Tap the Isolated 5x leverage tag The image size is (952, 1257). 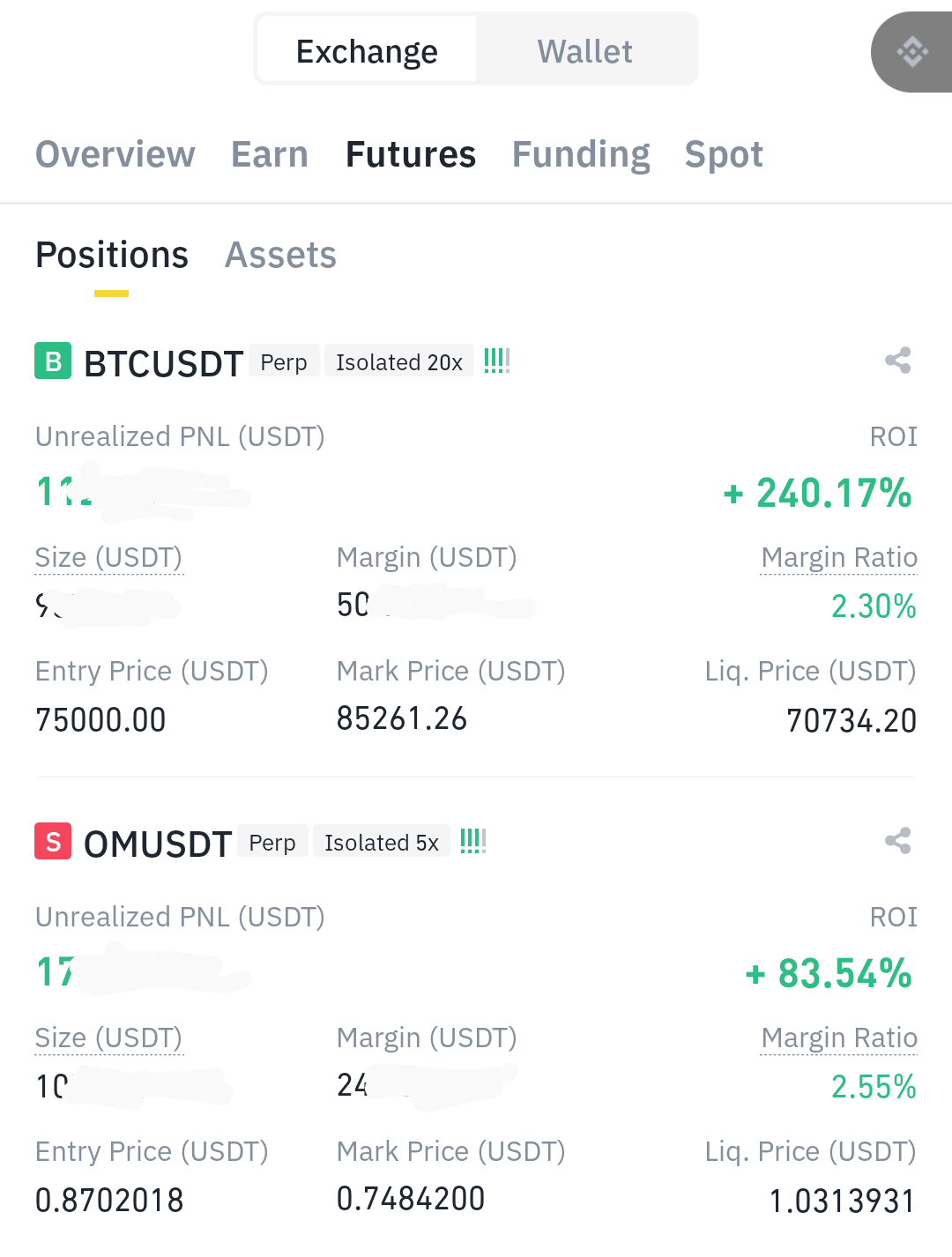382,842
